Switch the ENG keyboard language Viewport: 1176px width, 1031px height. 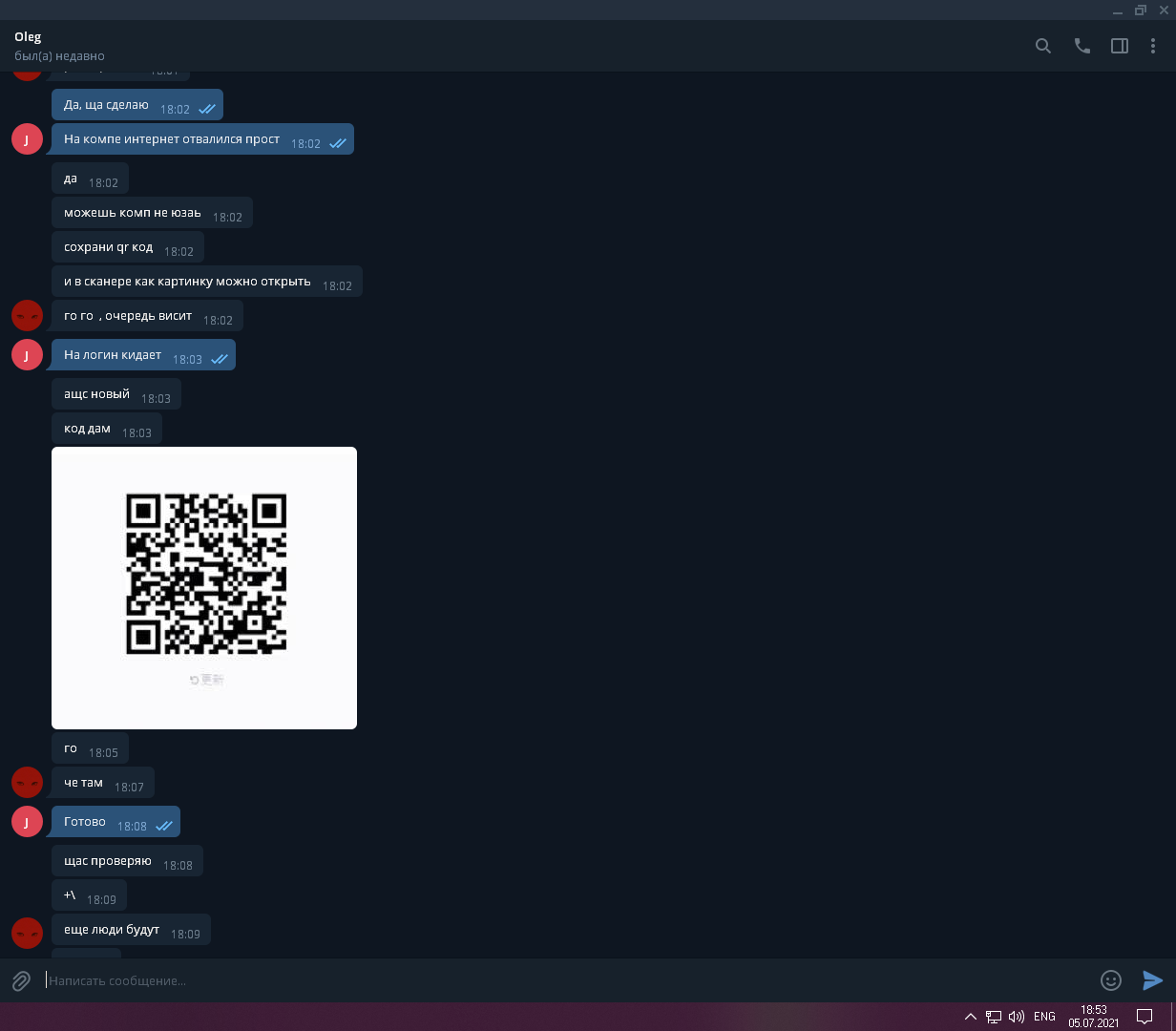(1044, 1017)
